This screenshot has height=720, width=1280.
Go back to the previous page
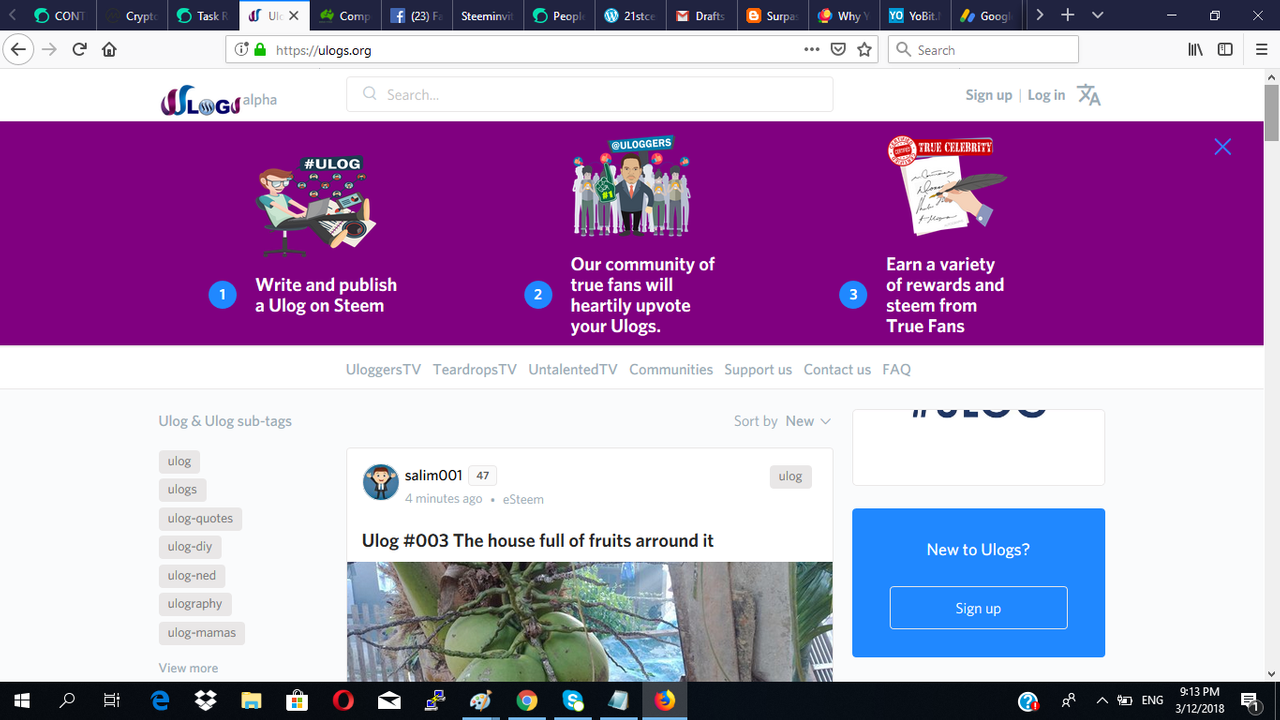[x=18, y=49]
